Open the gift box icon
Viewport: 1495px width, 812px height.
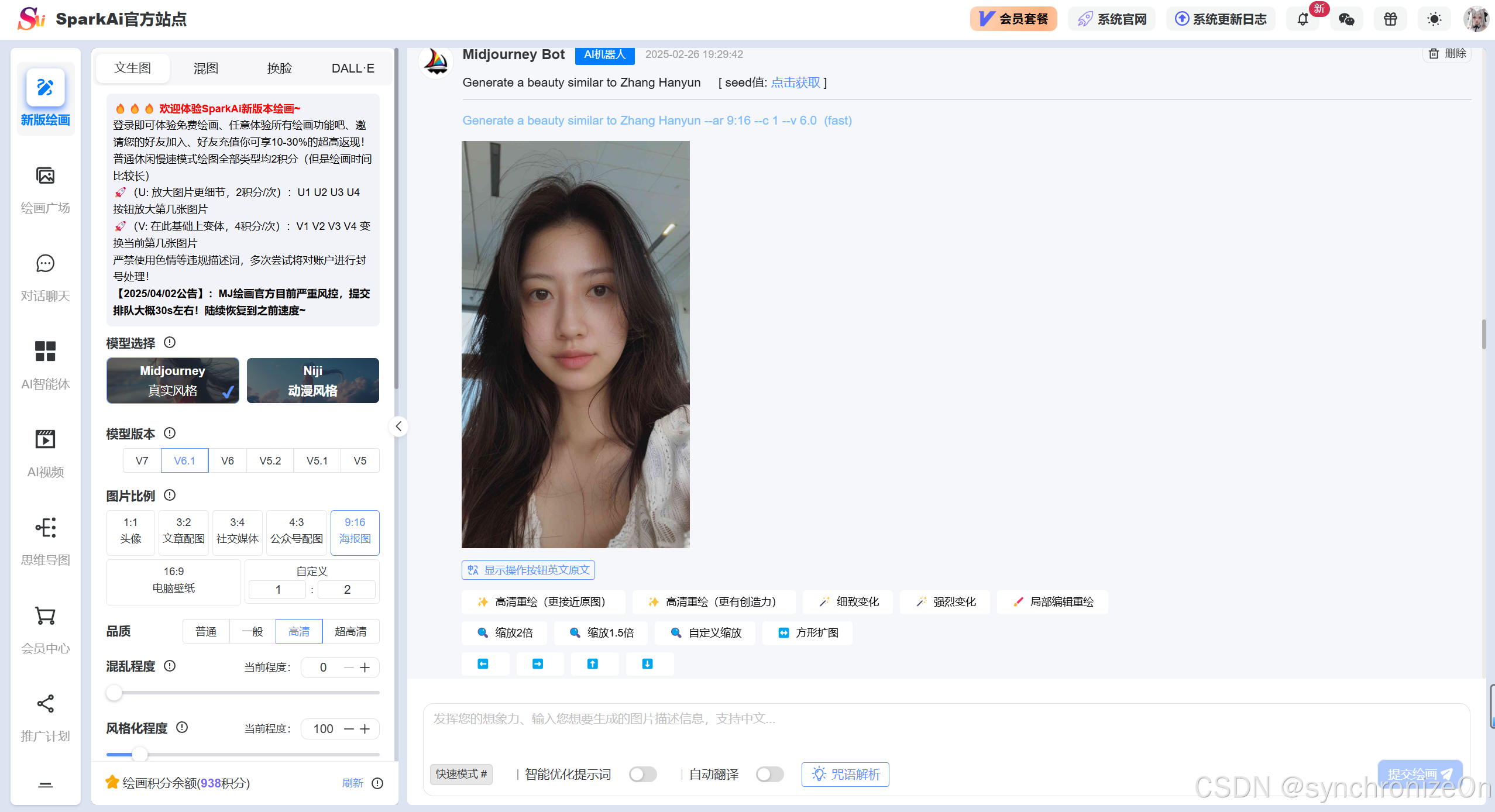(1390, 19)
